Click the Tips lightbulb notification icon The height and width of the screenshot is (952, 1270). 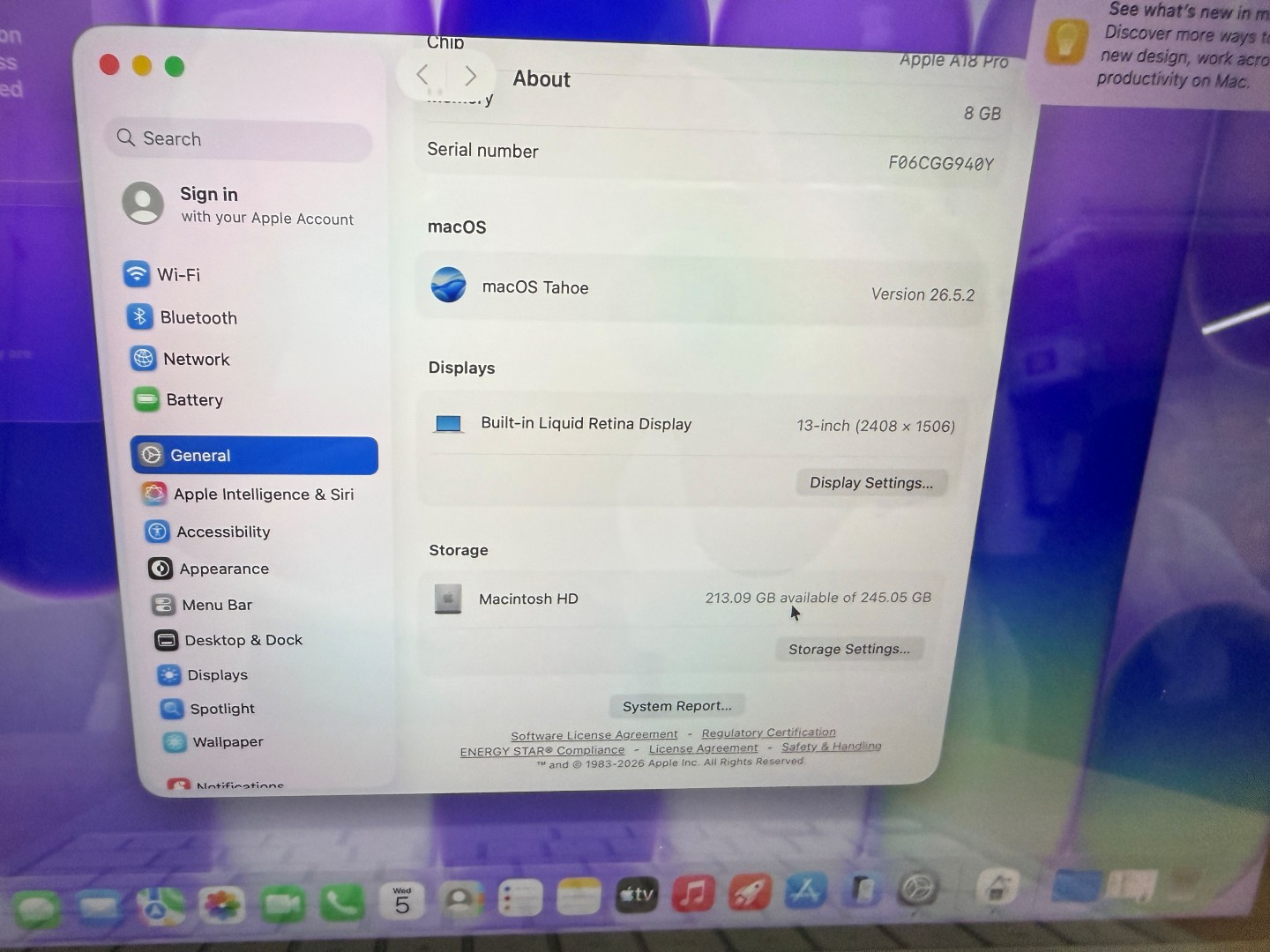click(1065, 42)
